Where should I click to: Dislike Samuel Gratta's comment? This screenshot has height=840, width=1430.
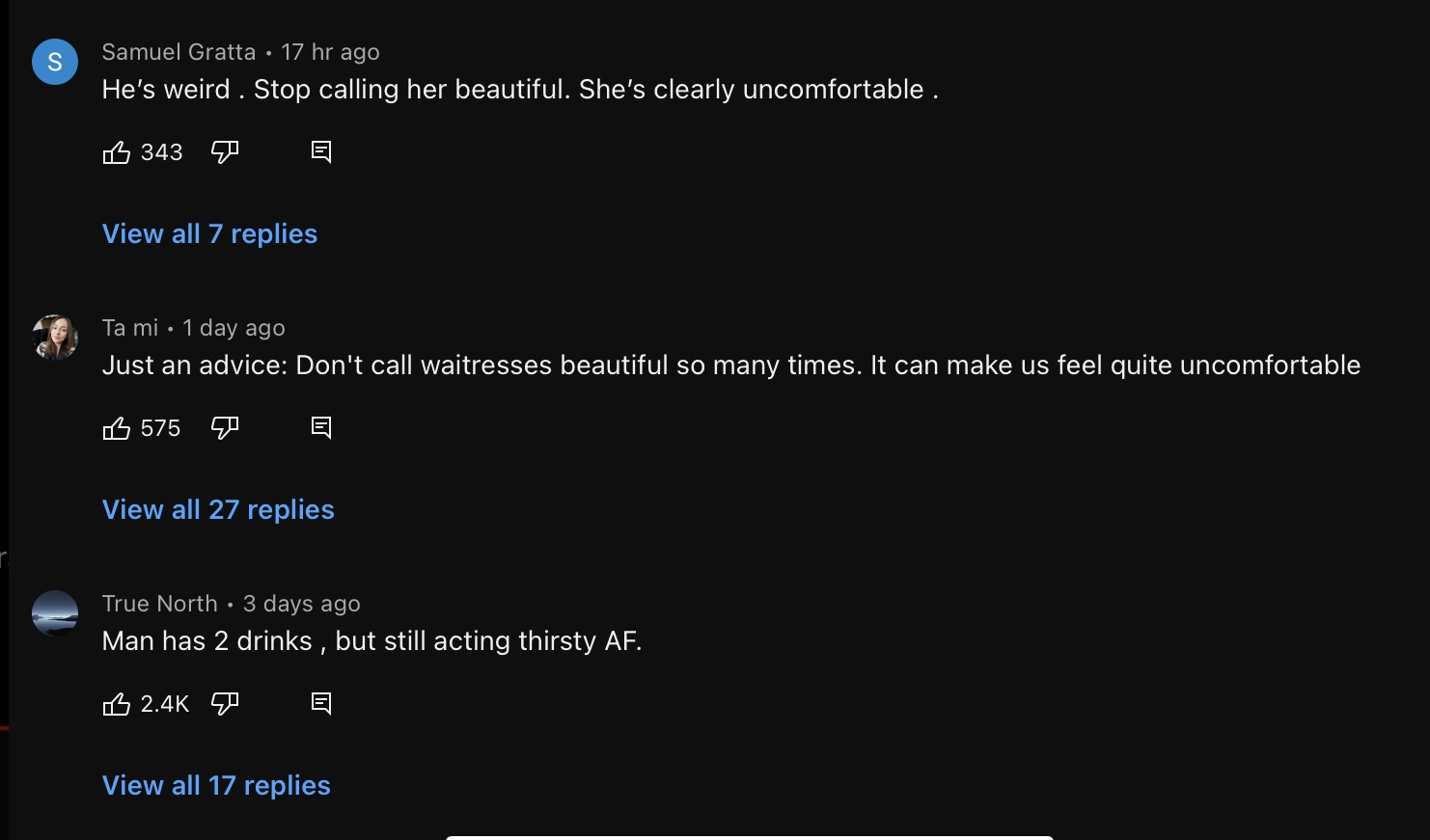(225, 152)
